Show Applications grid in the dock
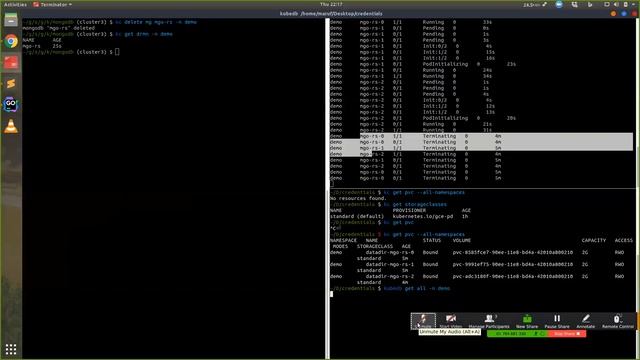Screen dimensions: 640x360 [11, 349]
